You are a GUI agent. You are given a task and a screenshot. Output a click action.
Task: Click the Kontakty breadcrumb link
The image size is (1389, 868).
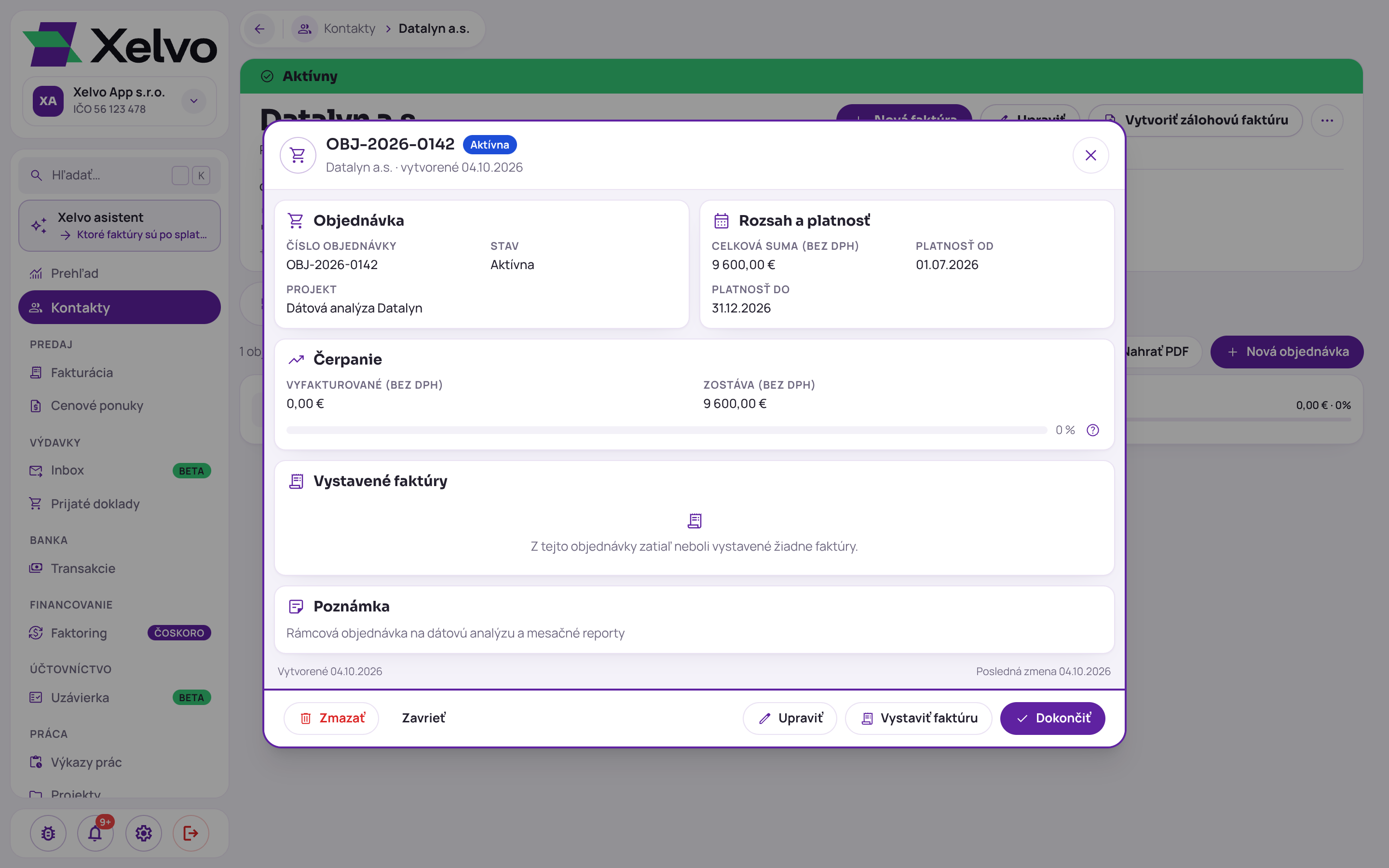click(349, 29)
